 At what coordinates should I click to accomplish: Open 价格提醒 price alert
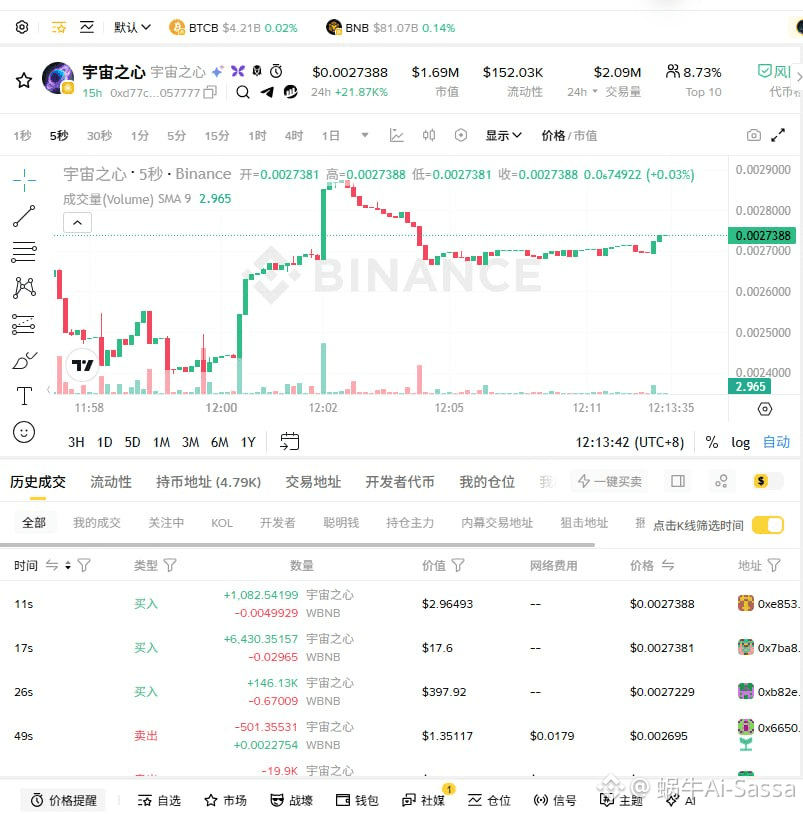click(x=63, y=800)
